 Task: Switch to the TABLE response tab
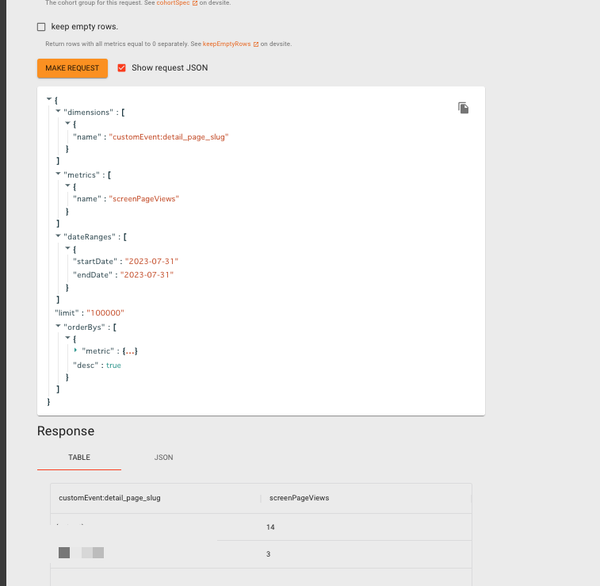tap(79, 457)
